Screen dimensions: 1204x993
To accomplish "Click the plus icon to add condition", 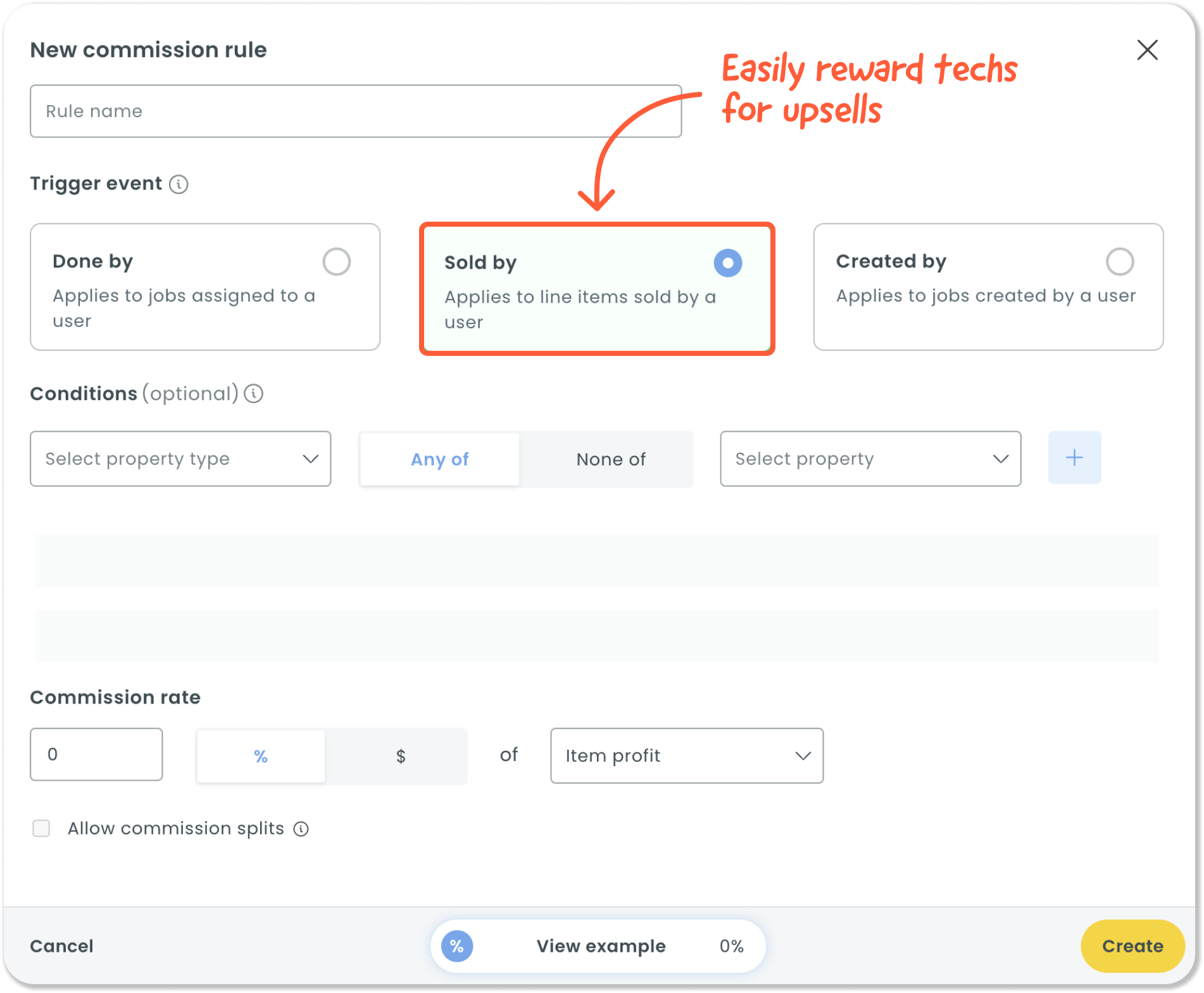I will (1074, 458).
